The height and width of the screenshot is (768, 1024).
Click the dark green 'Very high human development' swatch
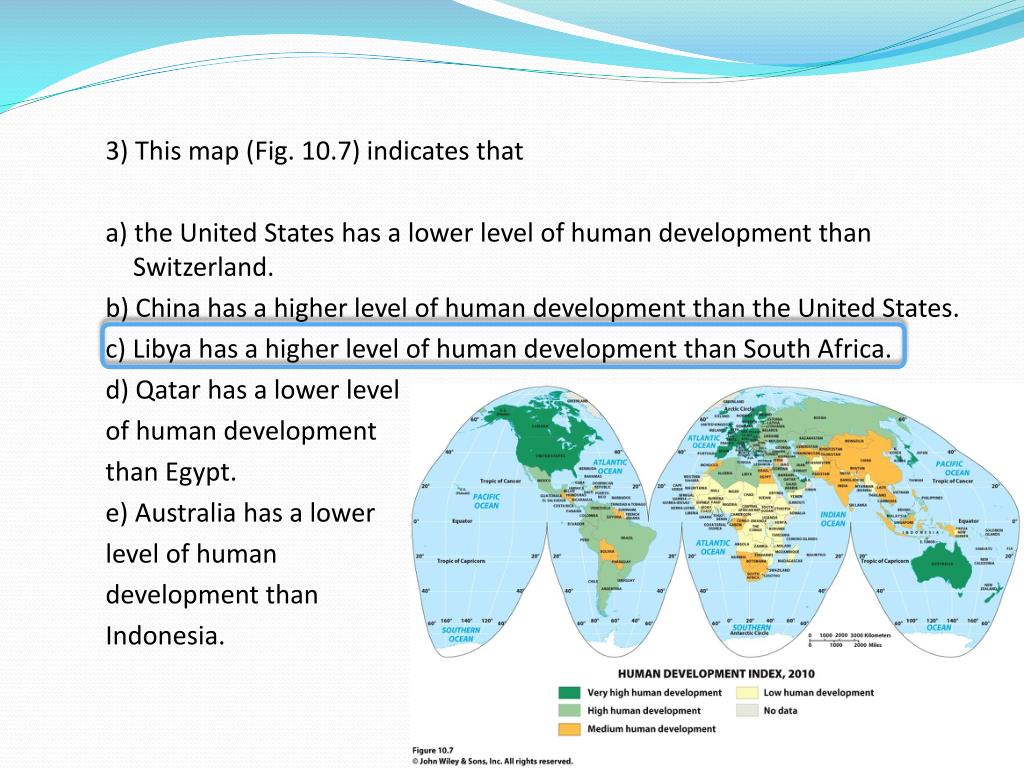click(x=569, y=693)
